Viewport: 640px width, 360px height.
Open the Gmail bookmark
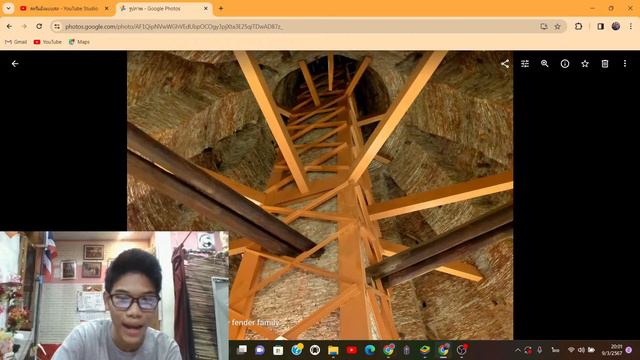16,42
